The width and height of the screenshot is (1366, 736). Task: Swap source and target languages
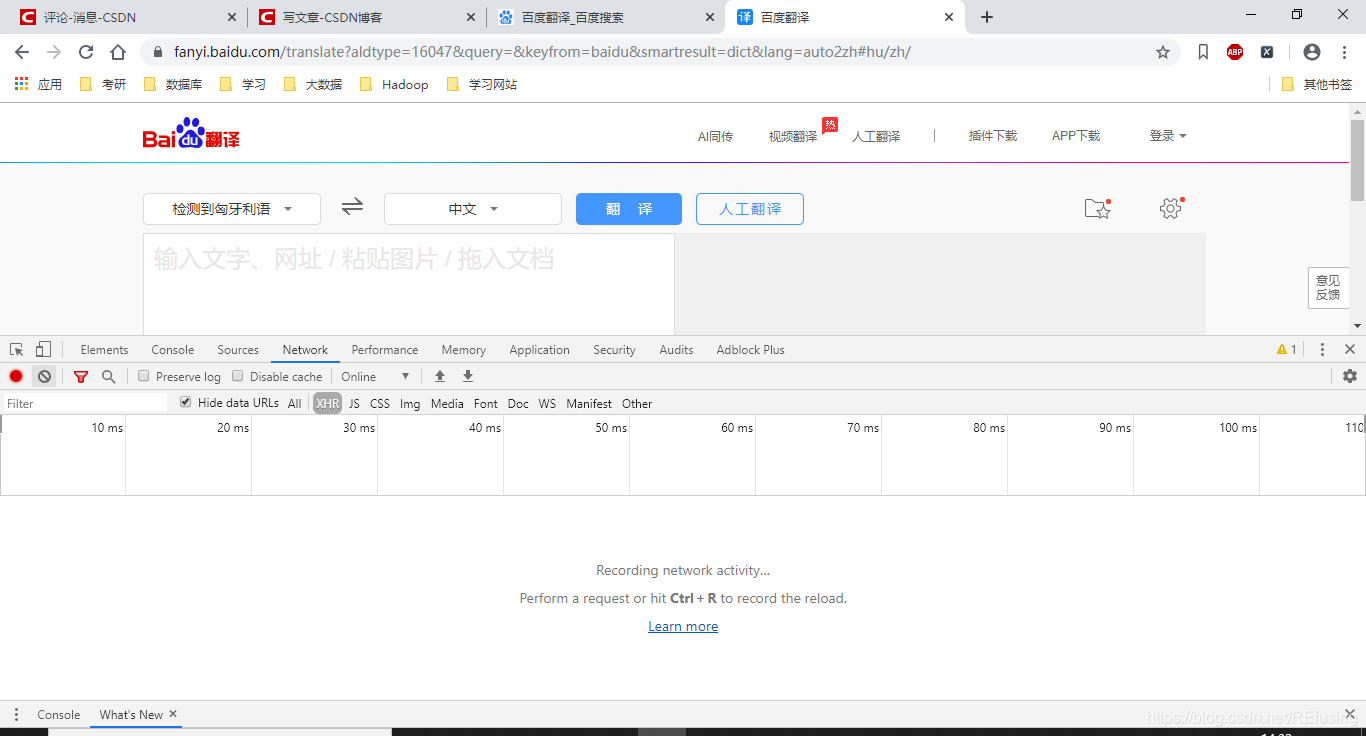[352, 207]
